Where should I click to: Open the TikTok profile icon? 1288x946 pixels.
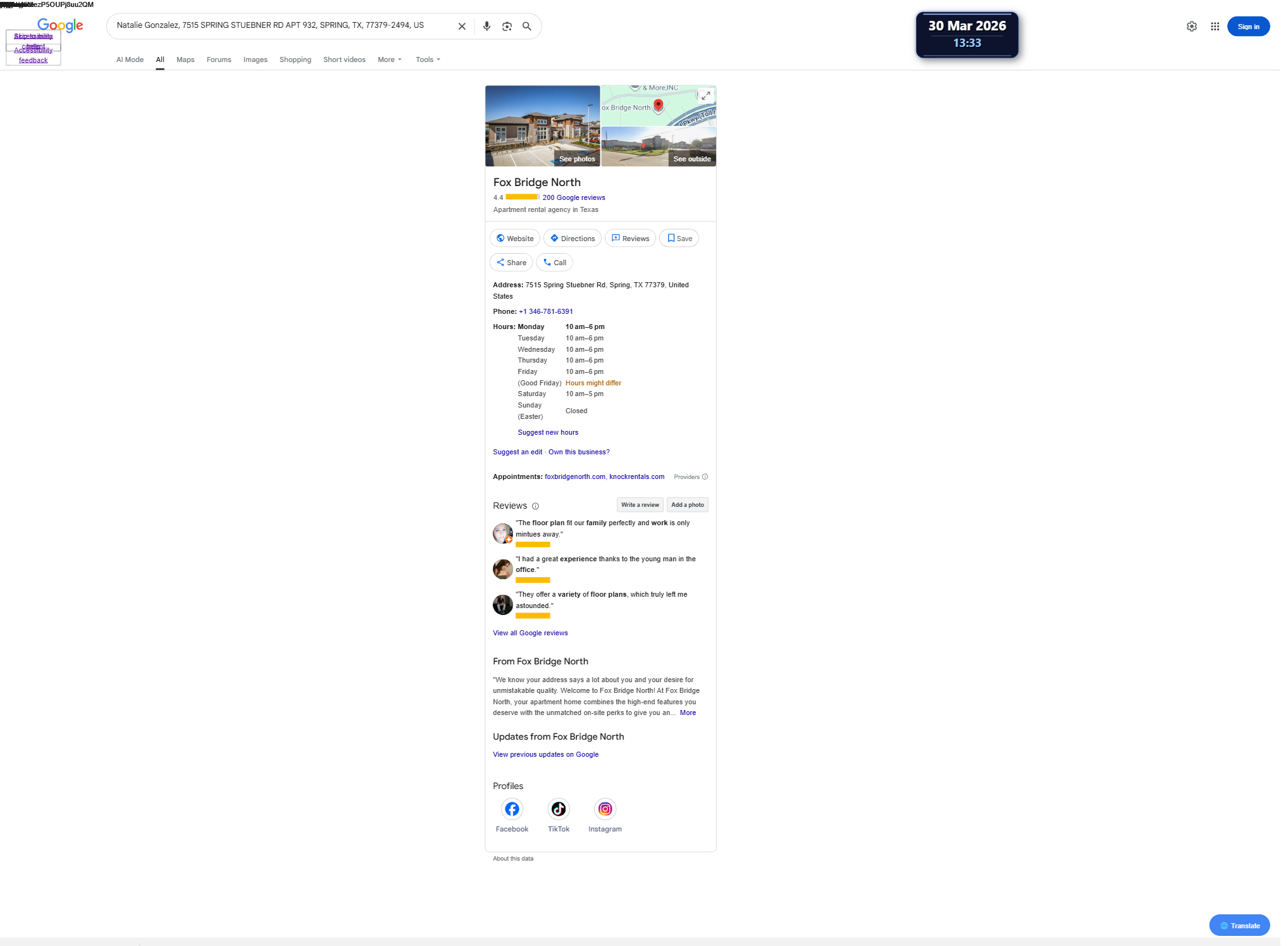pyautogui.click(x=559, y=809)
